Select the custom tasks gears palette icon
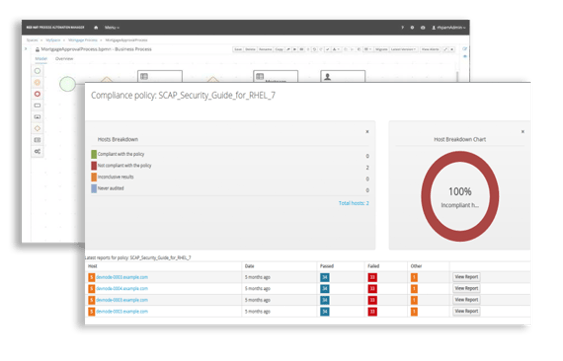This screenshot has height=361, width=563. click(37, 151)
